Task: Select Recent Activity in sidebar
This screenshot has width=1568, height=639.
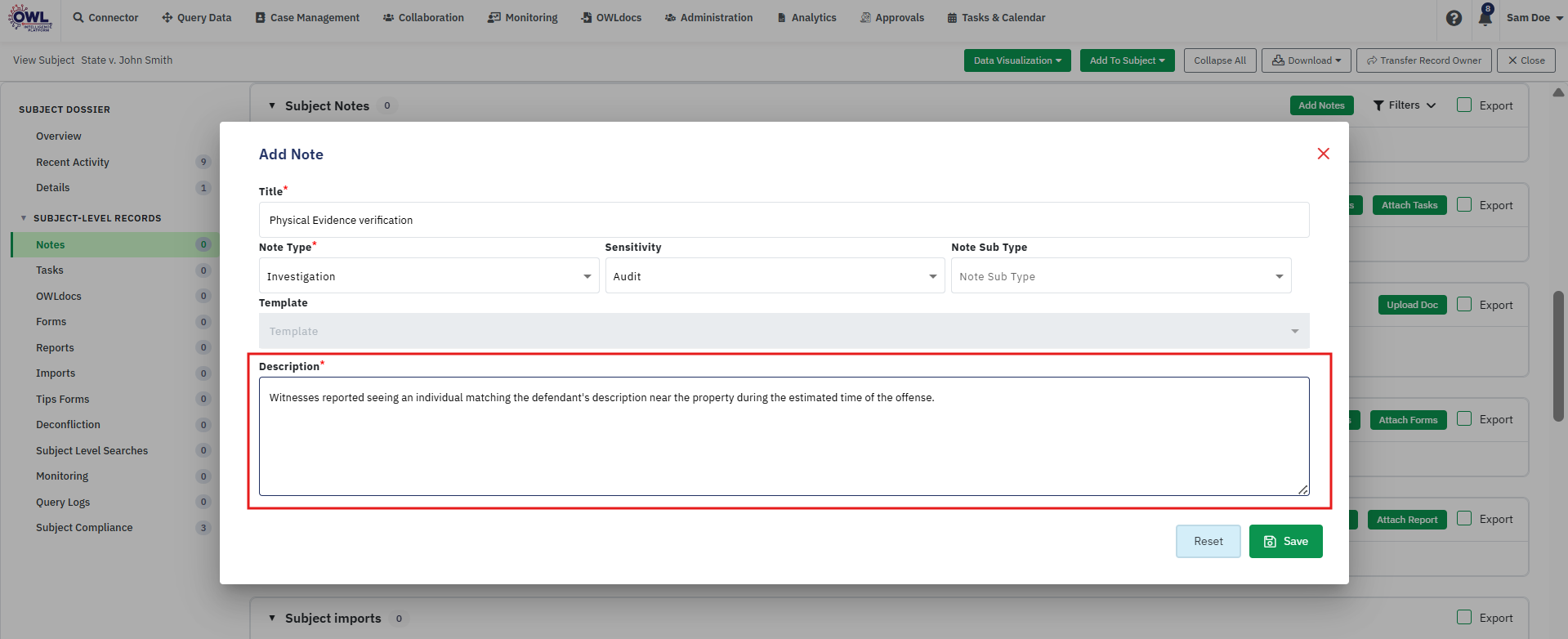Action: 73,163
